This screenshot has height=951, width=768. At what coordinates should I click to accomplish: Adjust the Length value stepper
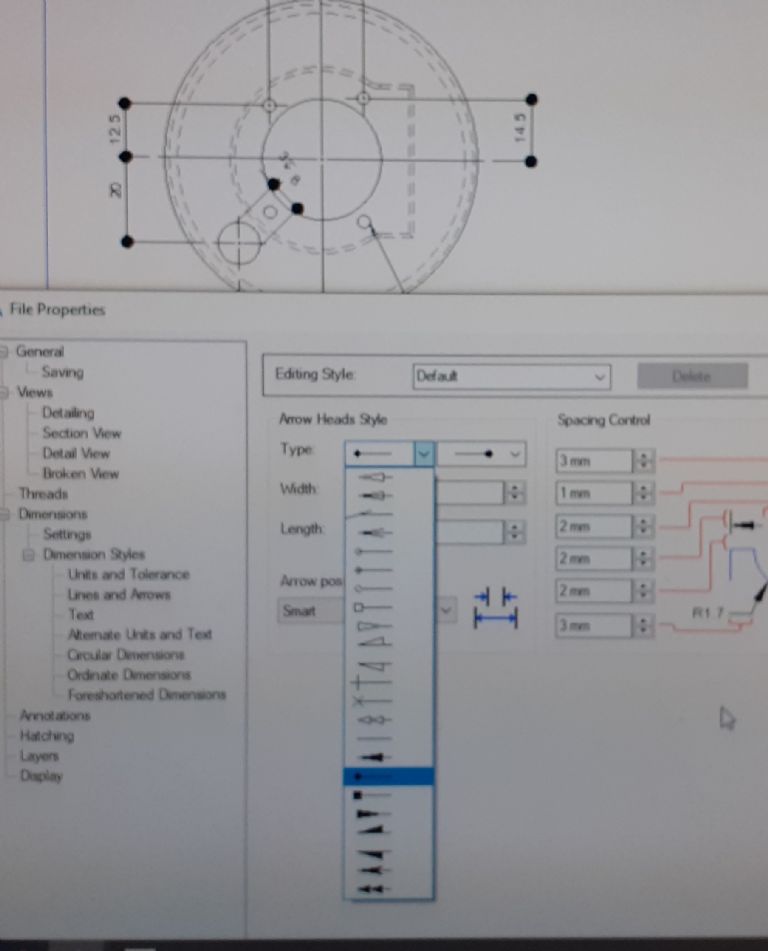[514, 532]
